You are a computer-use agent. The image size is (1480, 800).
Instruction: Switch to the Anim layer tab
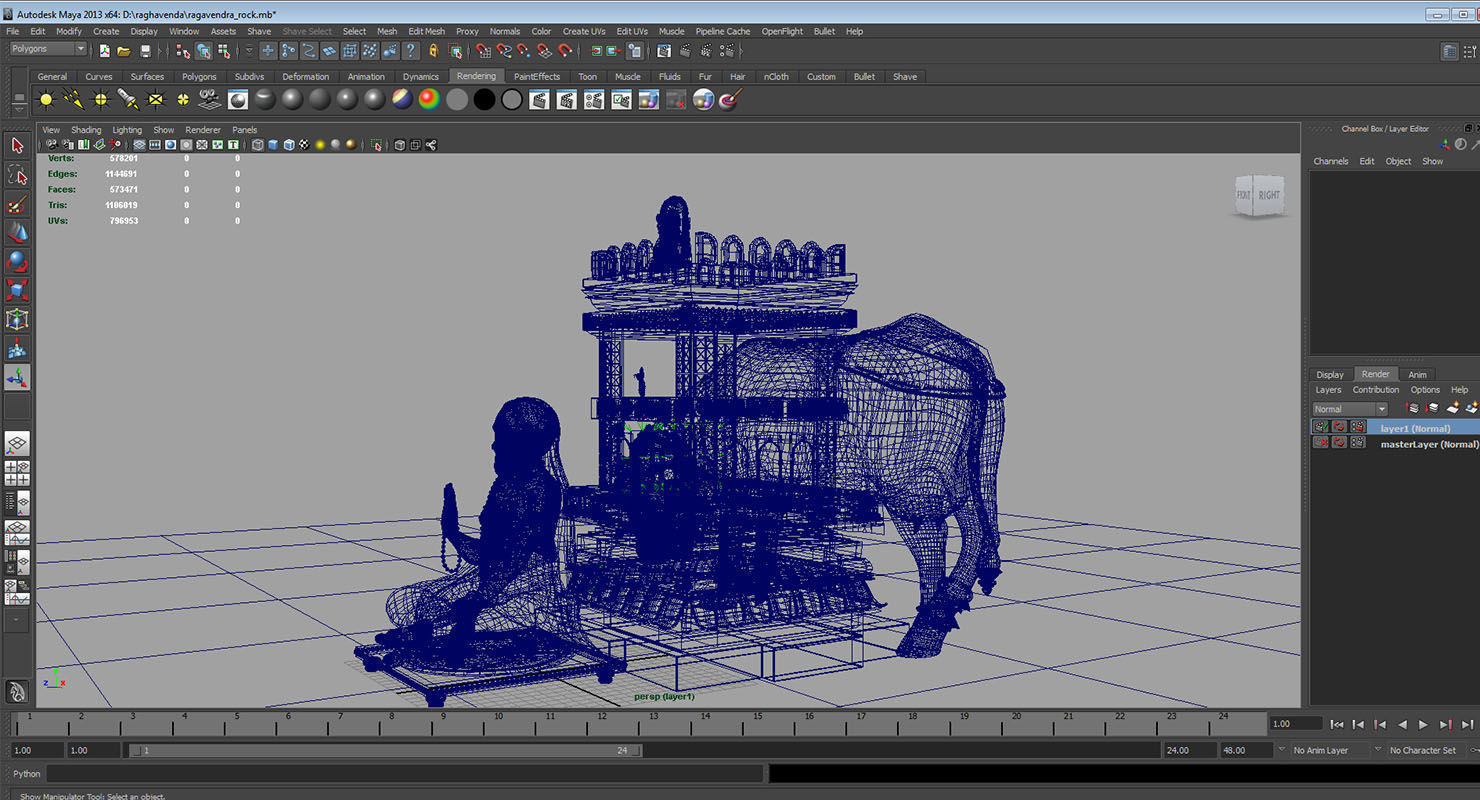(1417, 375)
